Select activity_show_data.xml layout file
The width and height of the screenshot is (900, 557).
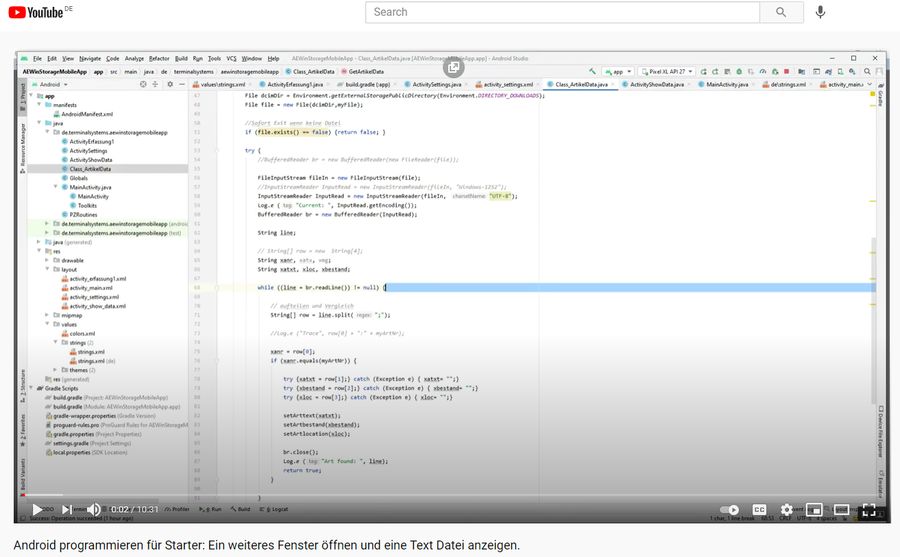point(97,306)
